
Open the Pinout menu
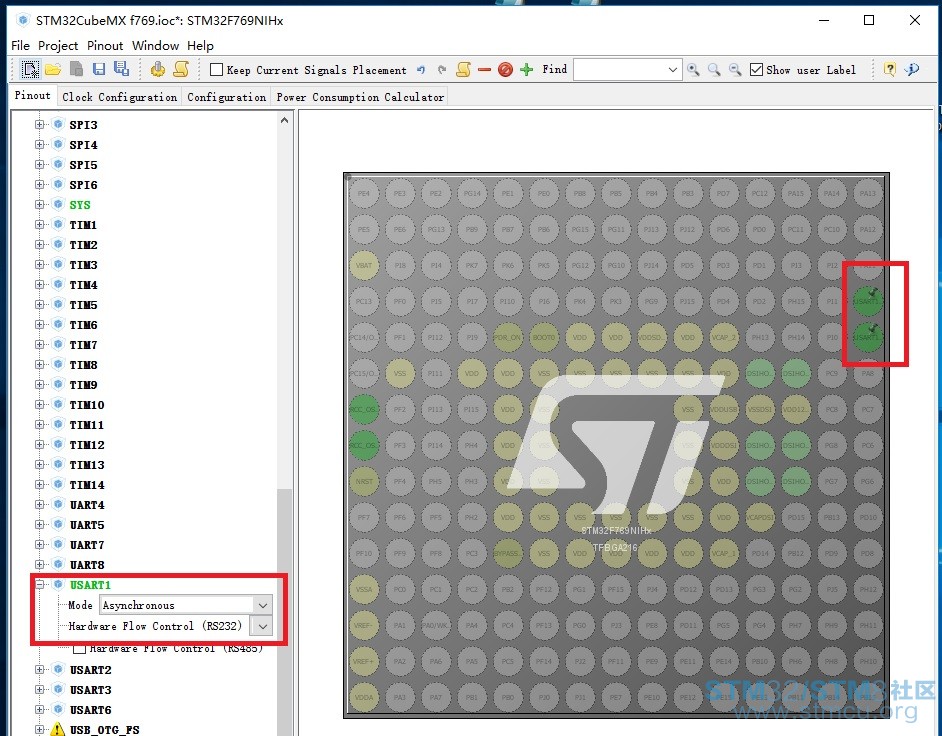105,46
